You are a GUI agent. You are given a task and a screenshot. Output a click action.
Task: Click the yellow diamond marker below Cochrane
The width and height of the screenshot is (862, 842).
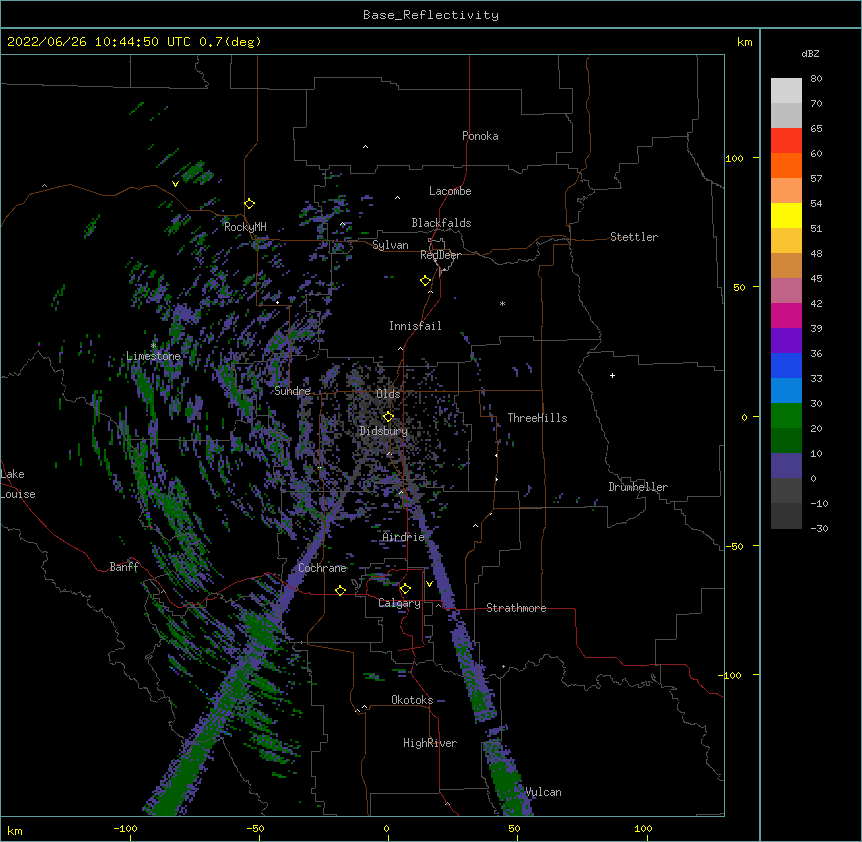(340, 590)
